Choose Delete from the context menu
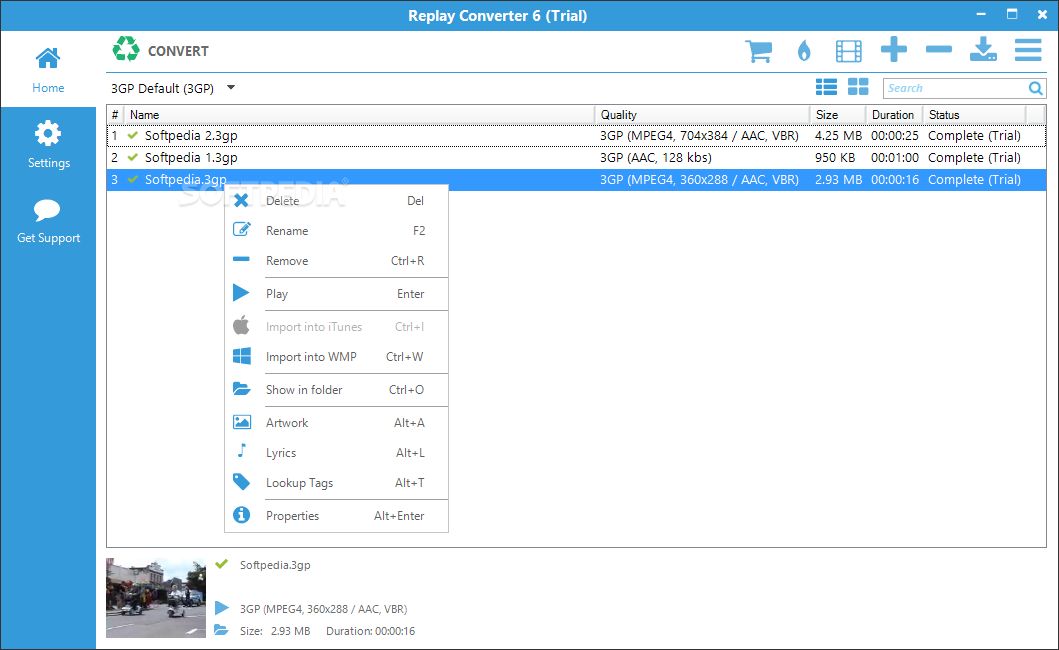The width and height of the screenshot is (1059, 650). click(x=336, y=201)
